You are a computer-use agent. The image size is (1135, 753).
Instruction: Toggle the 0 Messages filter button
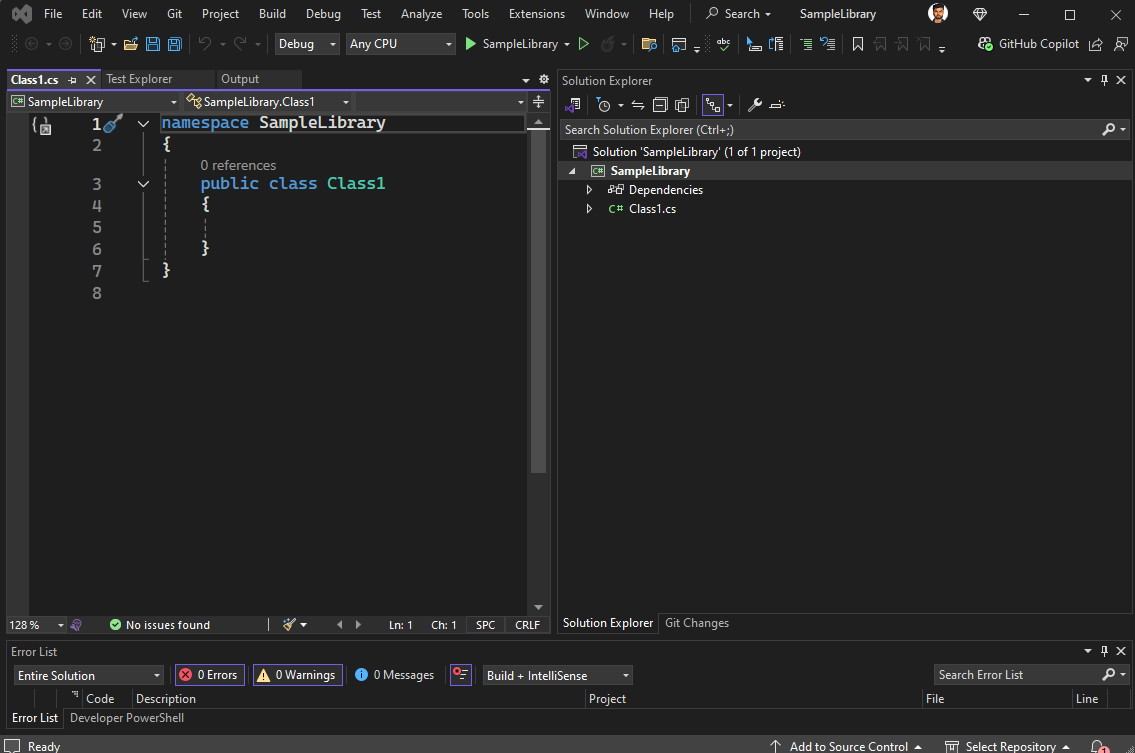tap(394, 675)
